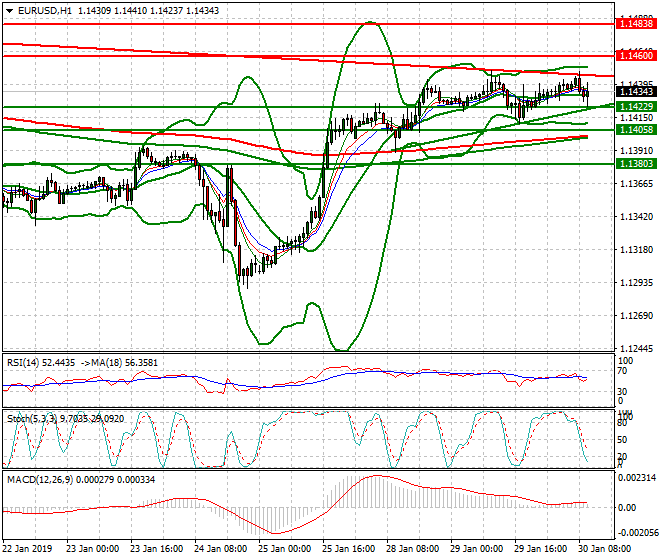Click the 23 Jan 16:00 time label
The image size is (660, 560).
(157, 549)
